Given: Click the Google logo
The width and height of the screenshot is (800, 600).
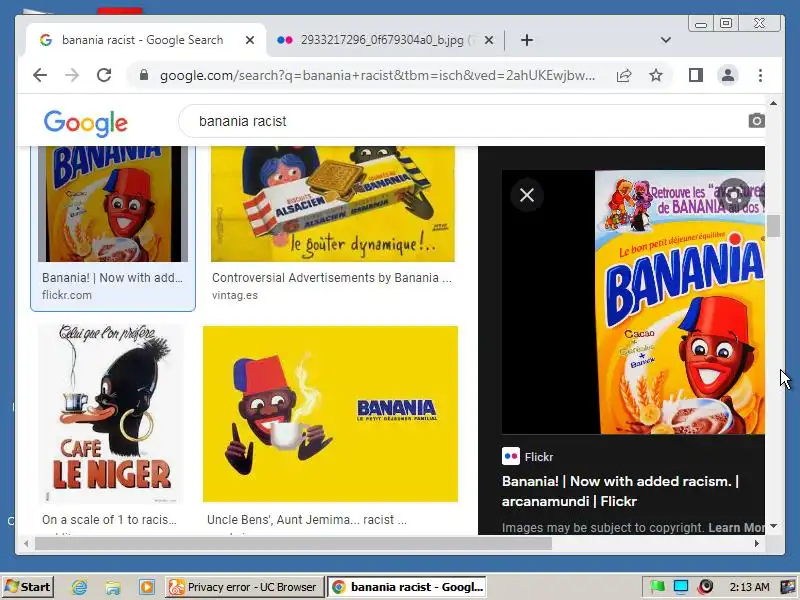Looking at the screenshot, I should [x=86, y=122].
